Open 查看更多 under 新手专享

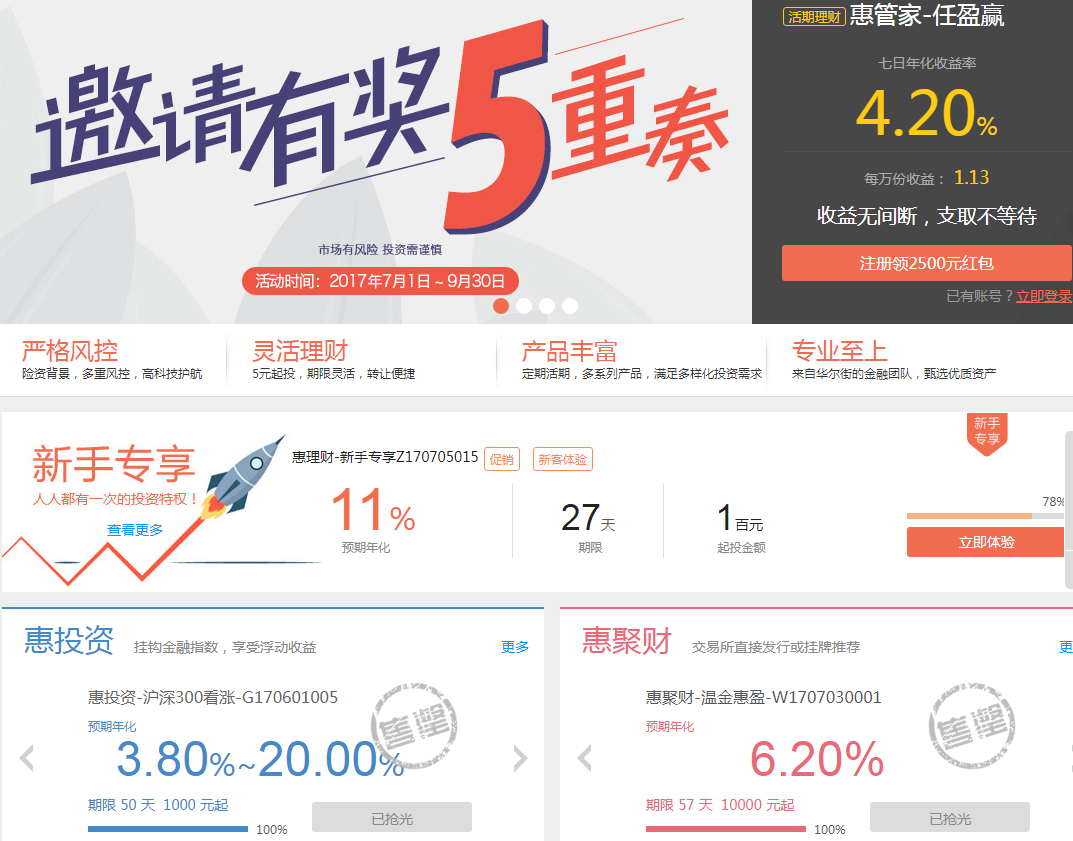(135, 530)
